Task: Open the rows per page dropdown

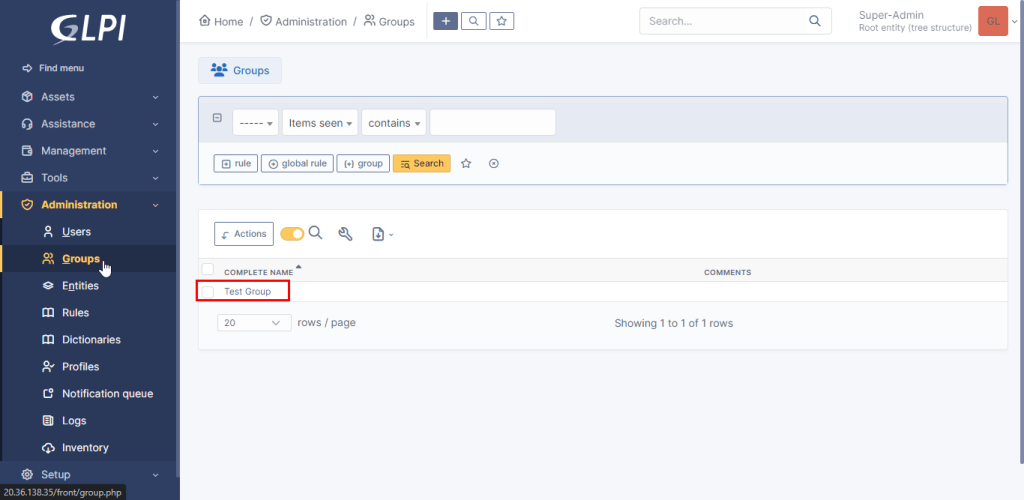Action: click(254, 322)
